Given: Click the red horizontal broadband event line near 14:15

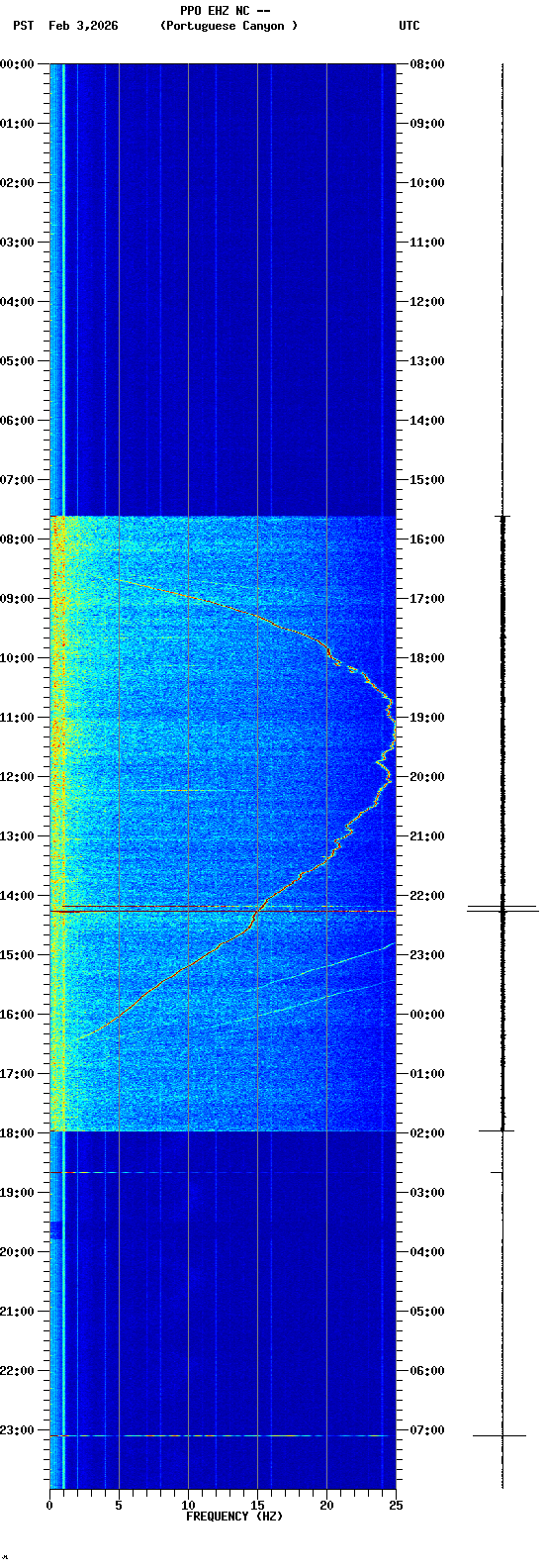Looking at the screenshot, I should (x=223, y=911).
